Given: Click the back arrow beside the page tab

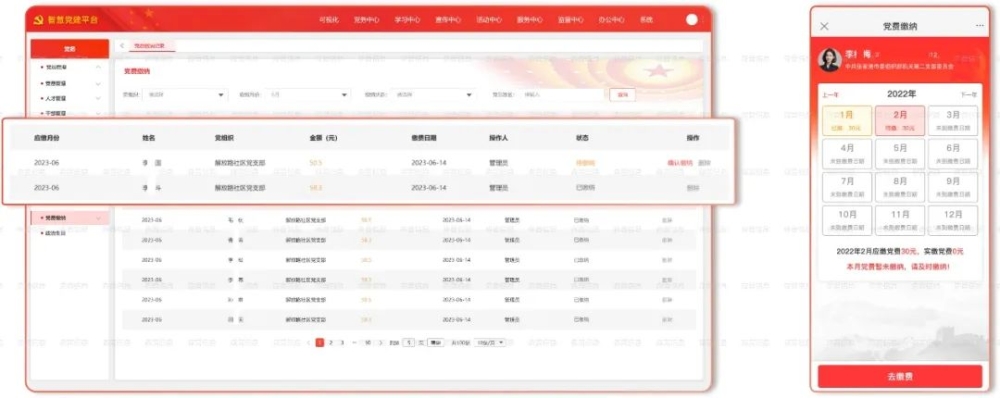Looking at the screenshot, I should (x=122, y=46).
